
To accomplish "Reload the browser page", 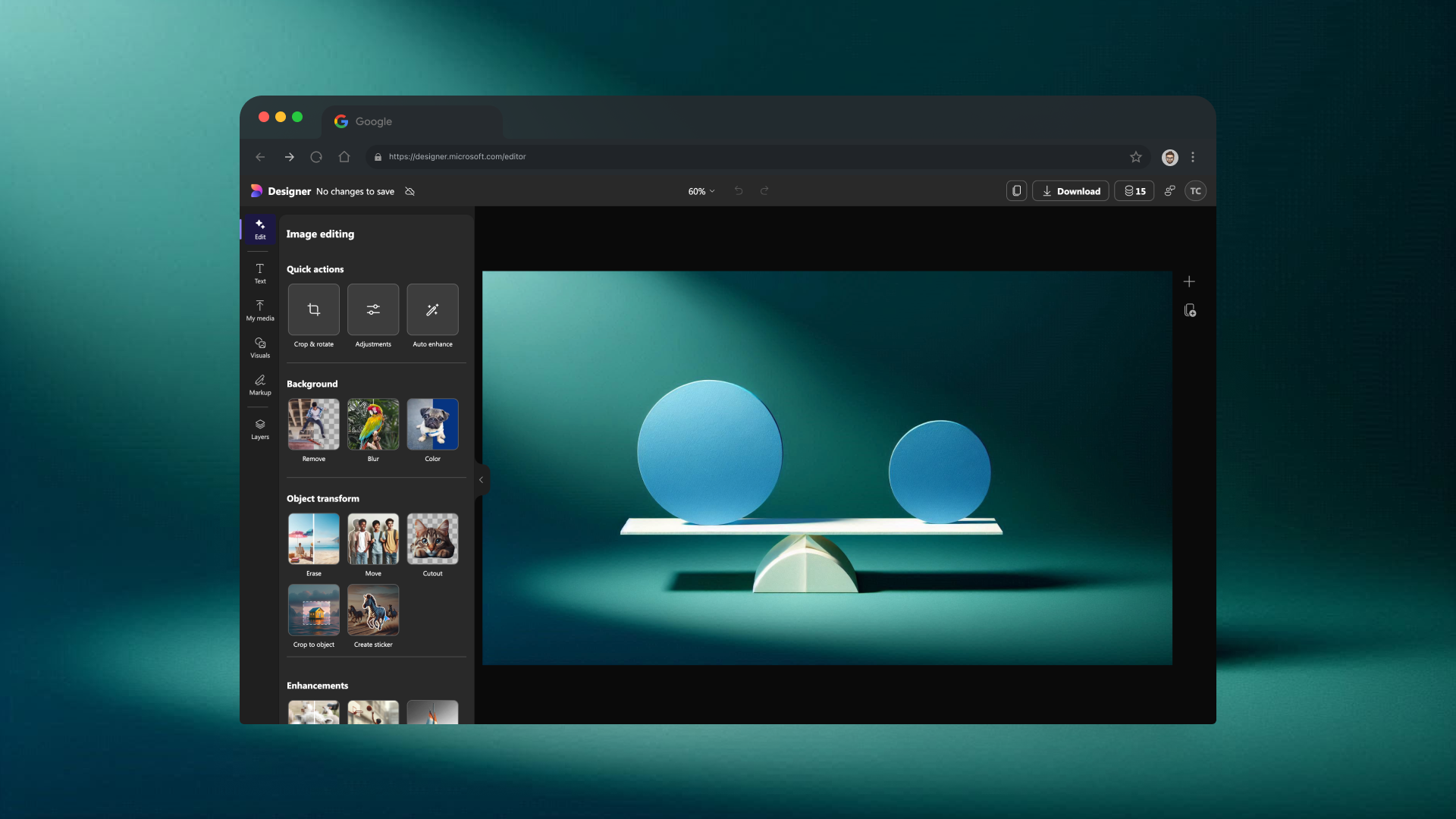I will click(x=316, y=157).
